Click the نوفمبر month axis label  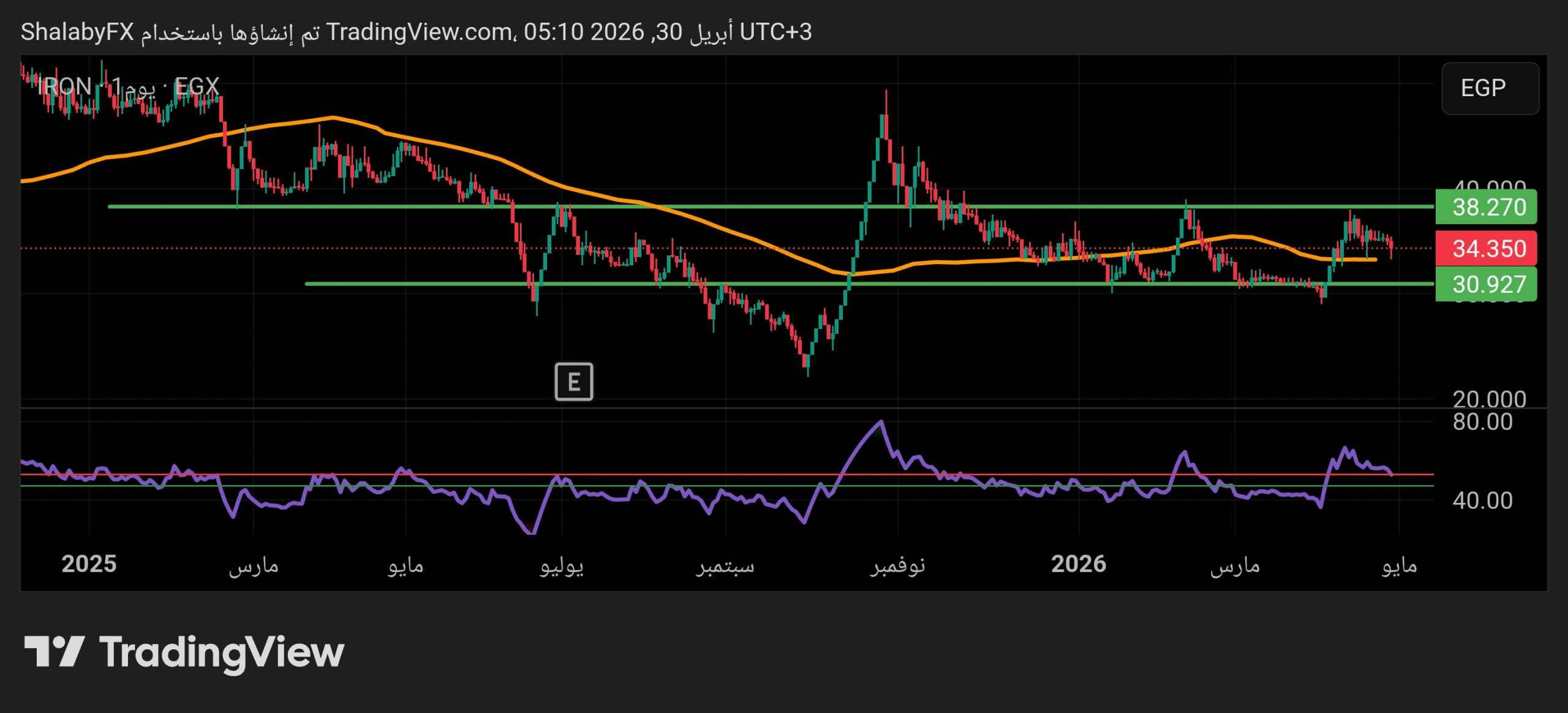click(x=897, y=565)
